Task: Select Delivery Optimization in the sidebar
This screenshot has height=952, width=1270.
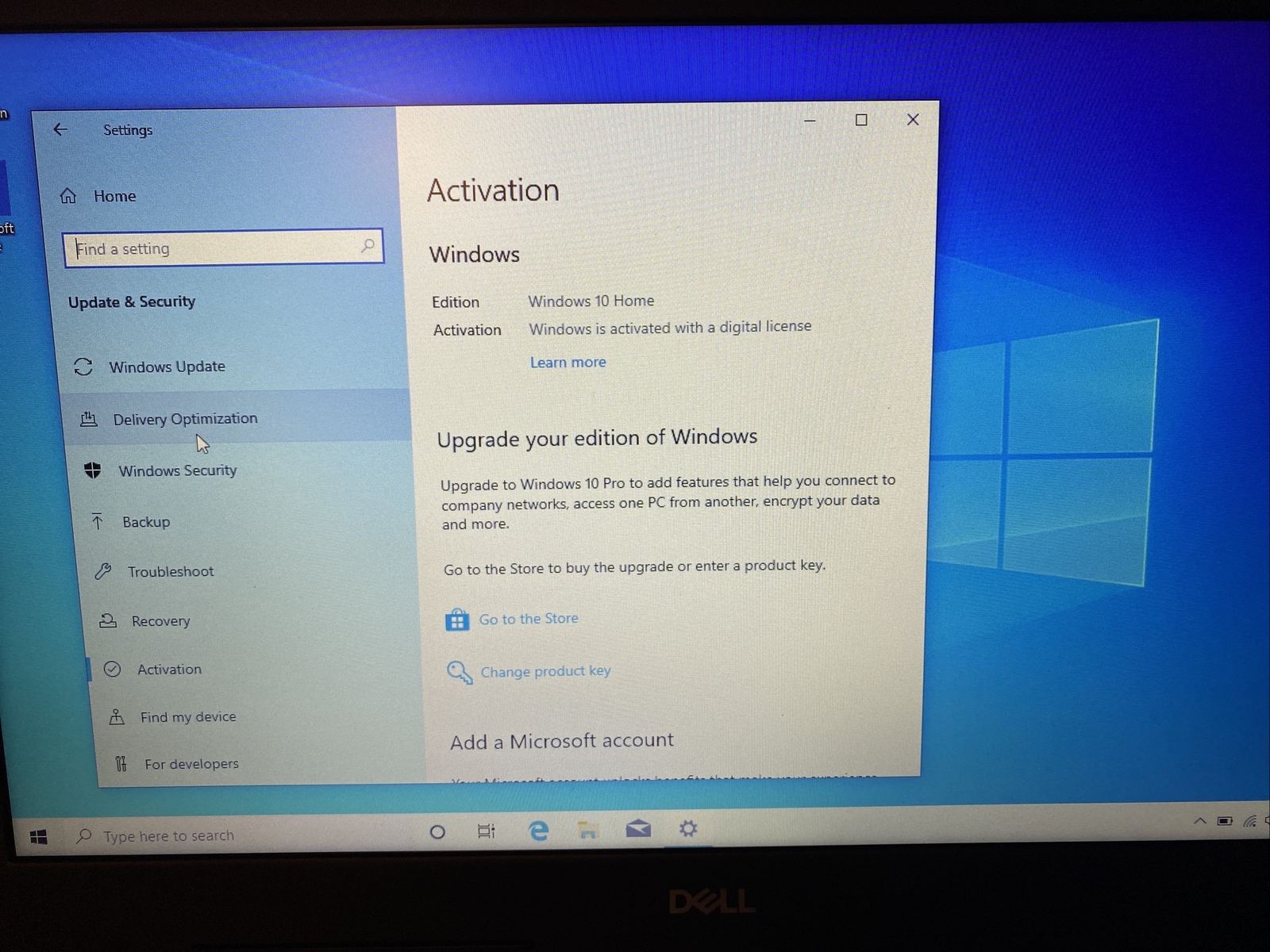Action: point(238,418)
